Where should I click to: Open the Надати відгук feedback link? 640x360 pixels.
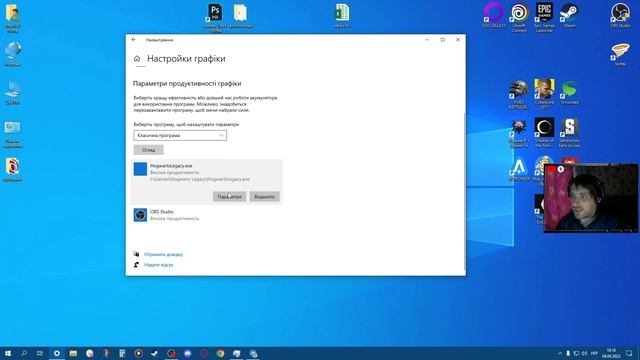point(158,265)
